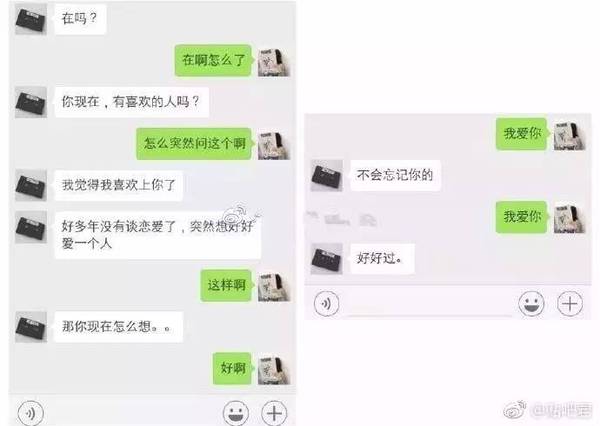
Task: Tap the '好好过。' message bubble
Action: click(382, 258)
